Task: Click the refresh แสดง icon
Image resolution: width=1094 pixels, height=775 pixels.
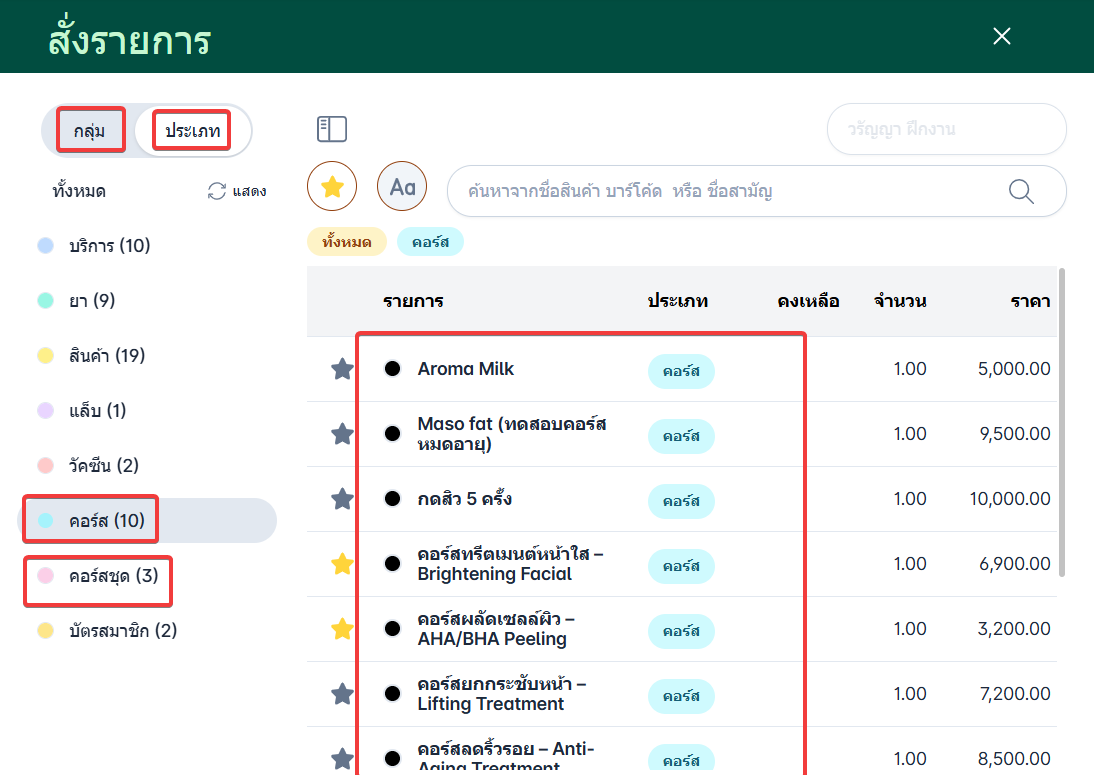Action: tap(216, 191)
